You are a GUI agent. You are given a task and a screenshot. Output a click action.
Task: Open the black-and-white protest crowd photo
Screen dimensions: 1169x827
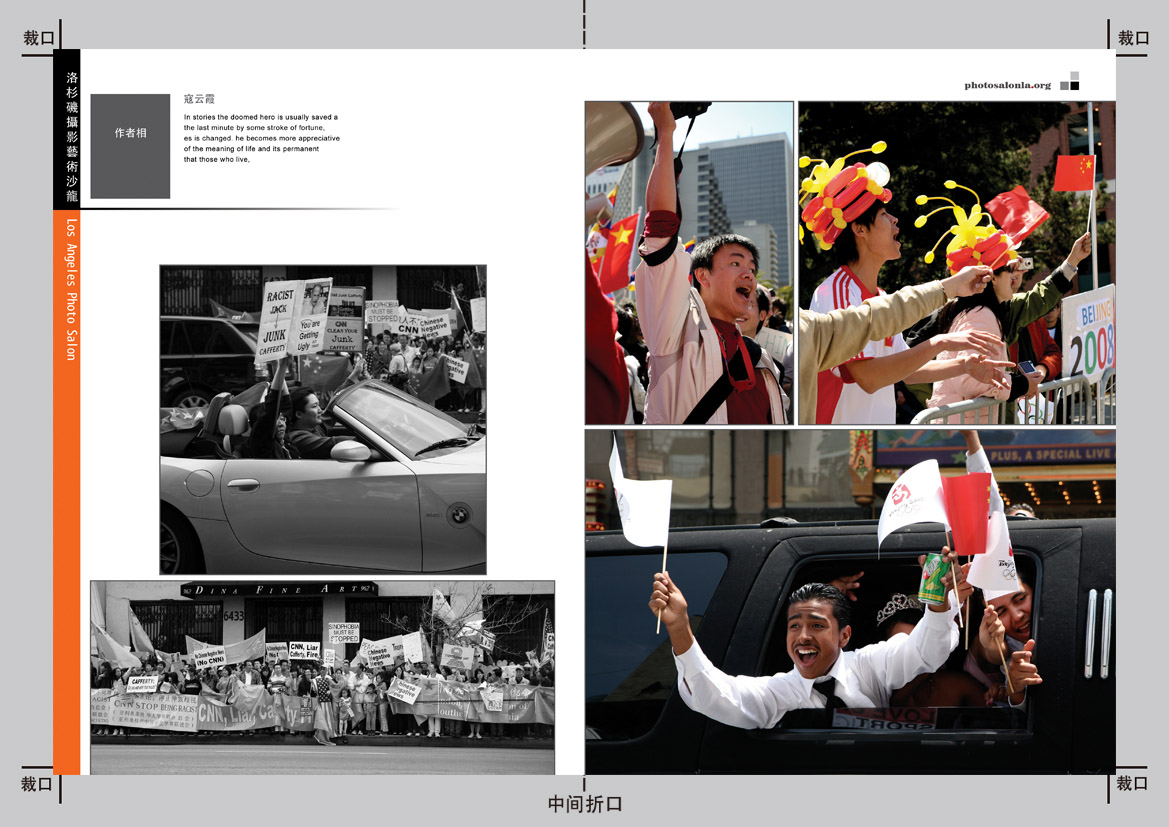[x=322, y=677]
